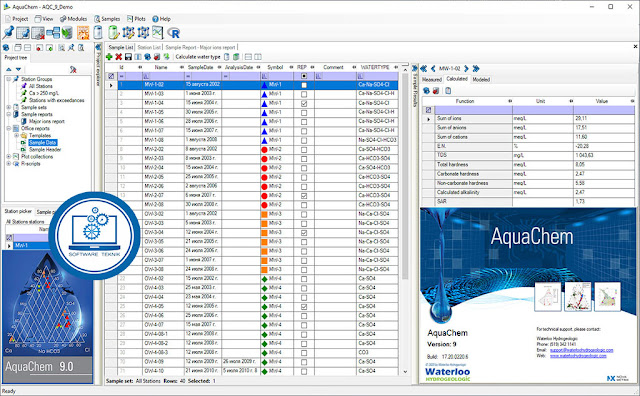Screen dimensions: 640x396
Task: Click the database import green arrow icon
Action: 67,33
